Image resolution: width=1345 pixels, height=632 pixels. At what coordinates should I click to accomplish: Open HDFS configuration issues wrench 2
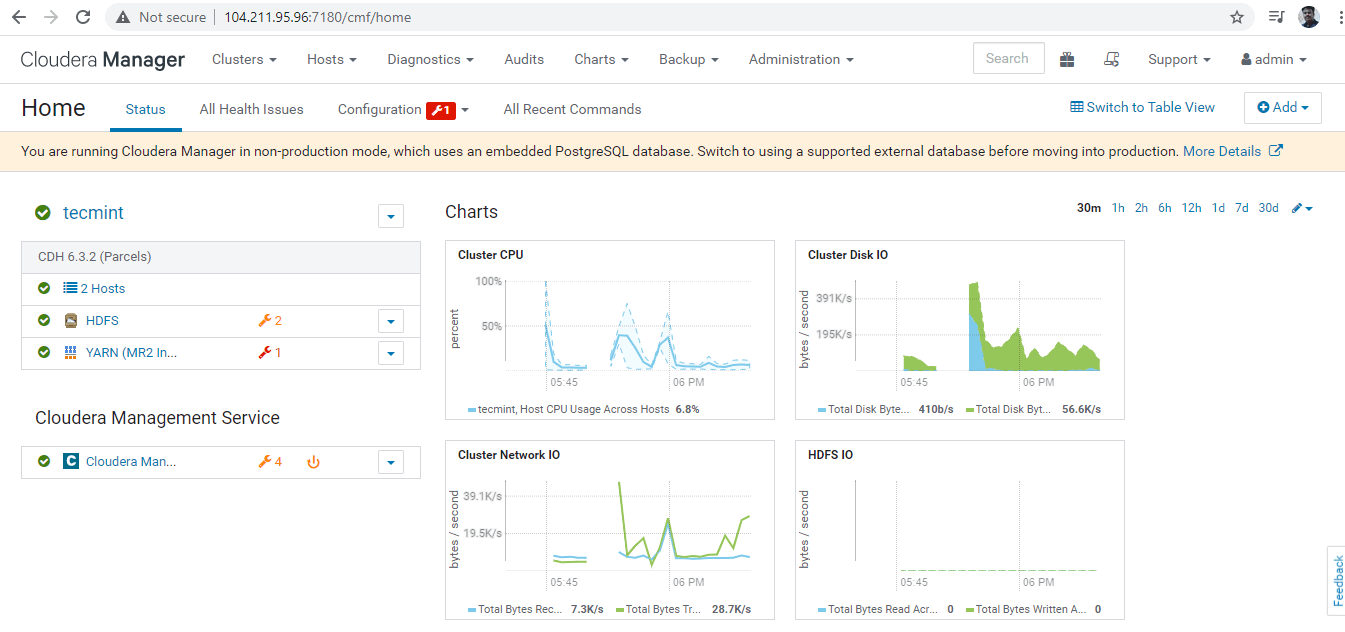tap(270, 321)
